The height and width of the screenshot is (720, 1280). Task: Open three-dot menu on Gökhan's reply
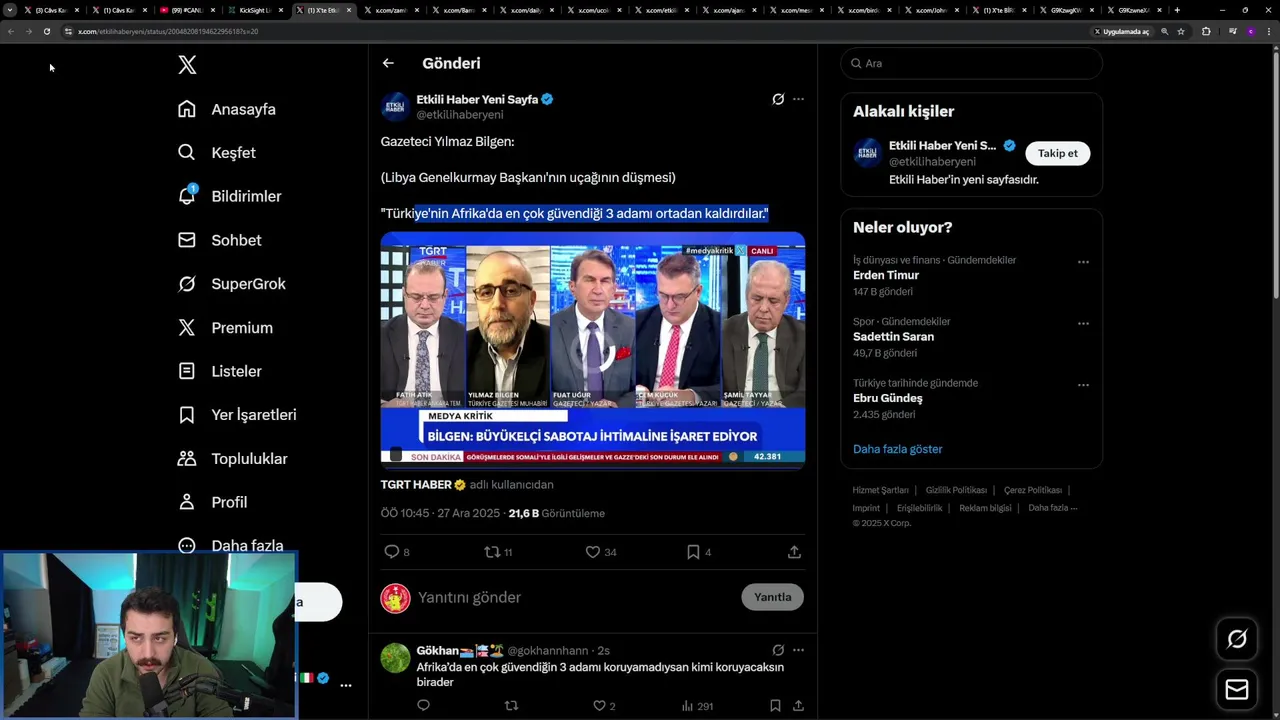(798, 650)
